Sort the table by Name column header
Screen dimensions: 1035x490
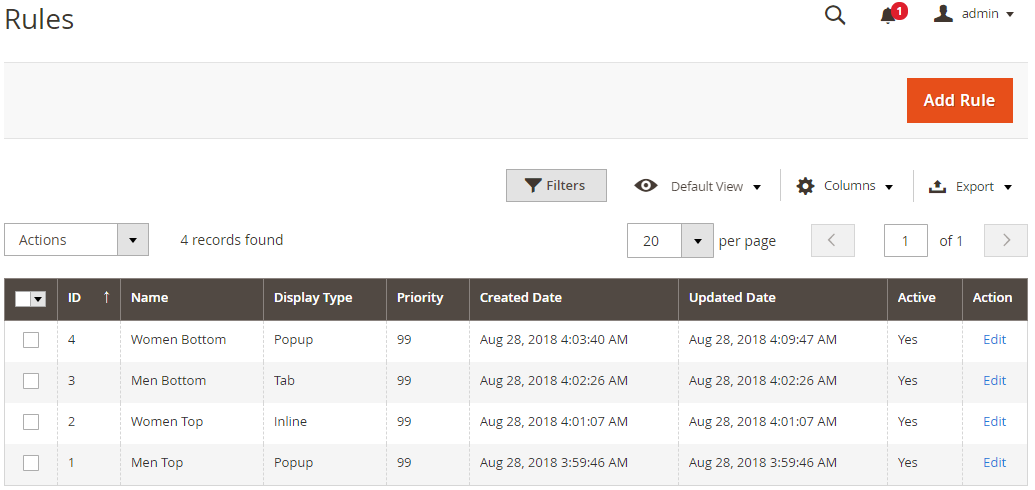(150, 298)
